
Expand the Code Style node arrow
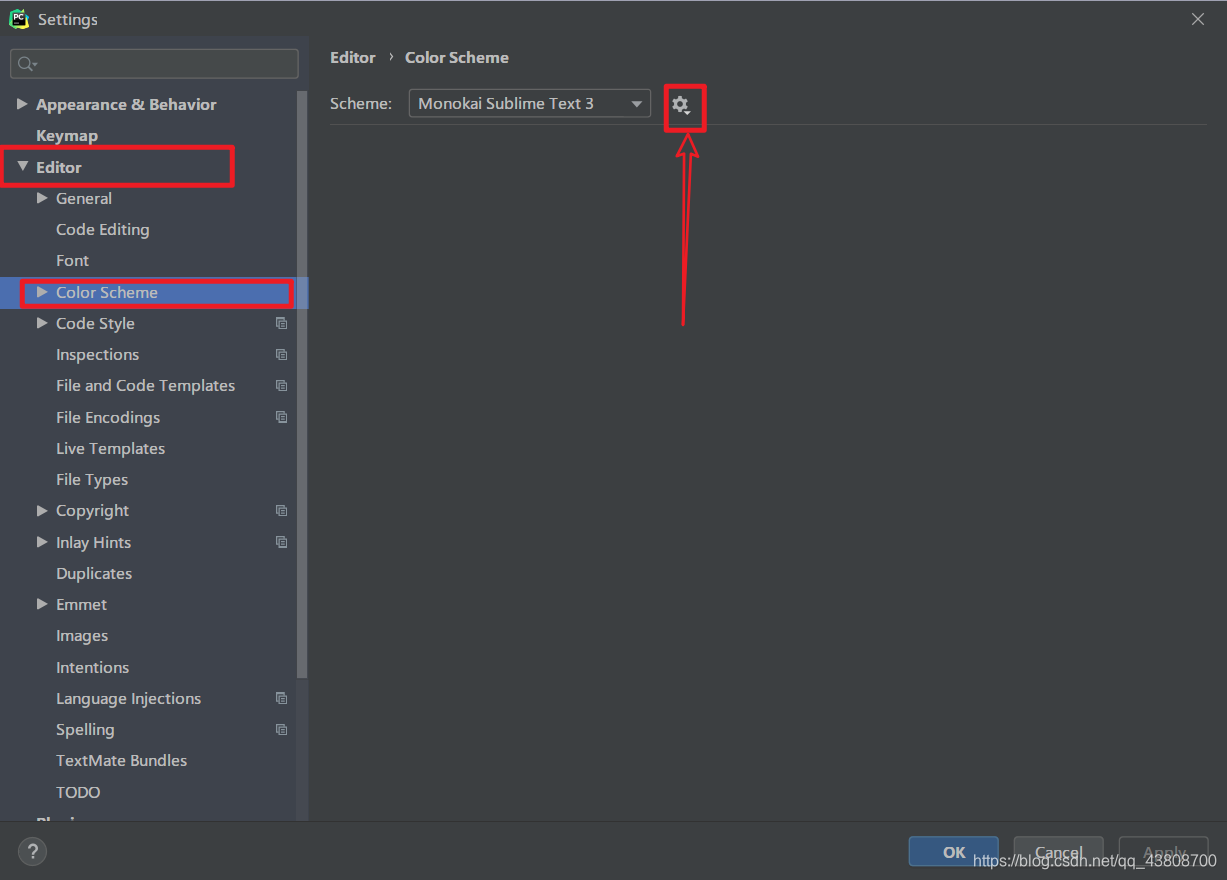[x=42, y=323]
